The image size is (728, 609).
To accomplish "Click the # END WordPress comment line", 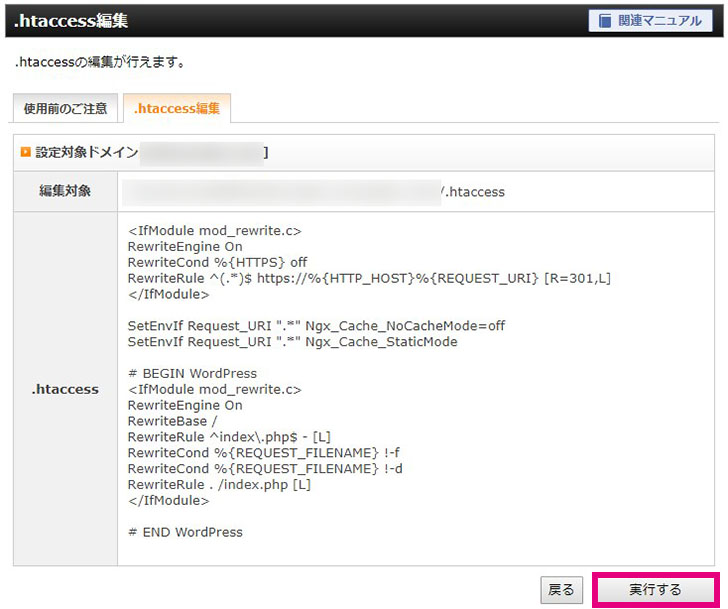I will tap(185, 532).
